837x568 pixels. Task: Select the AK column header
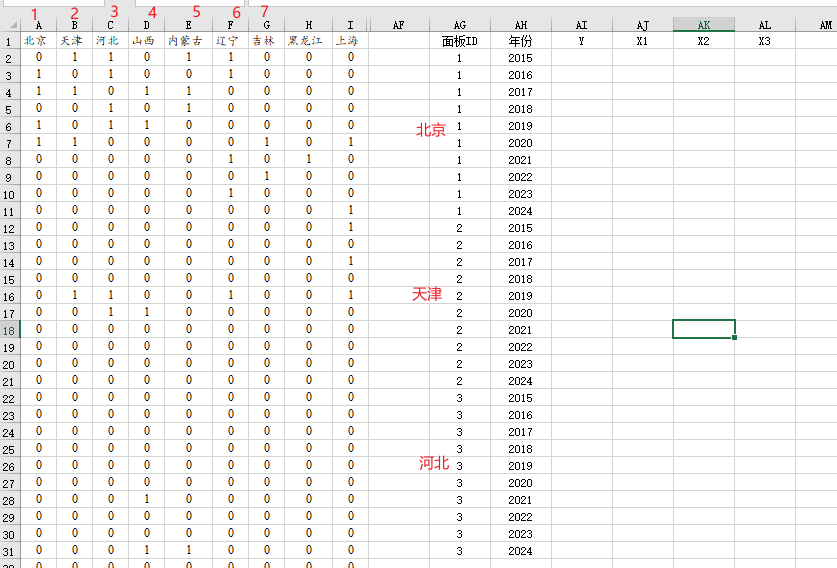tap(704, 25)
